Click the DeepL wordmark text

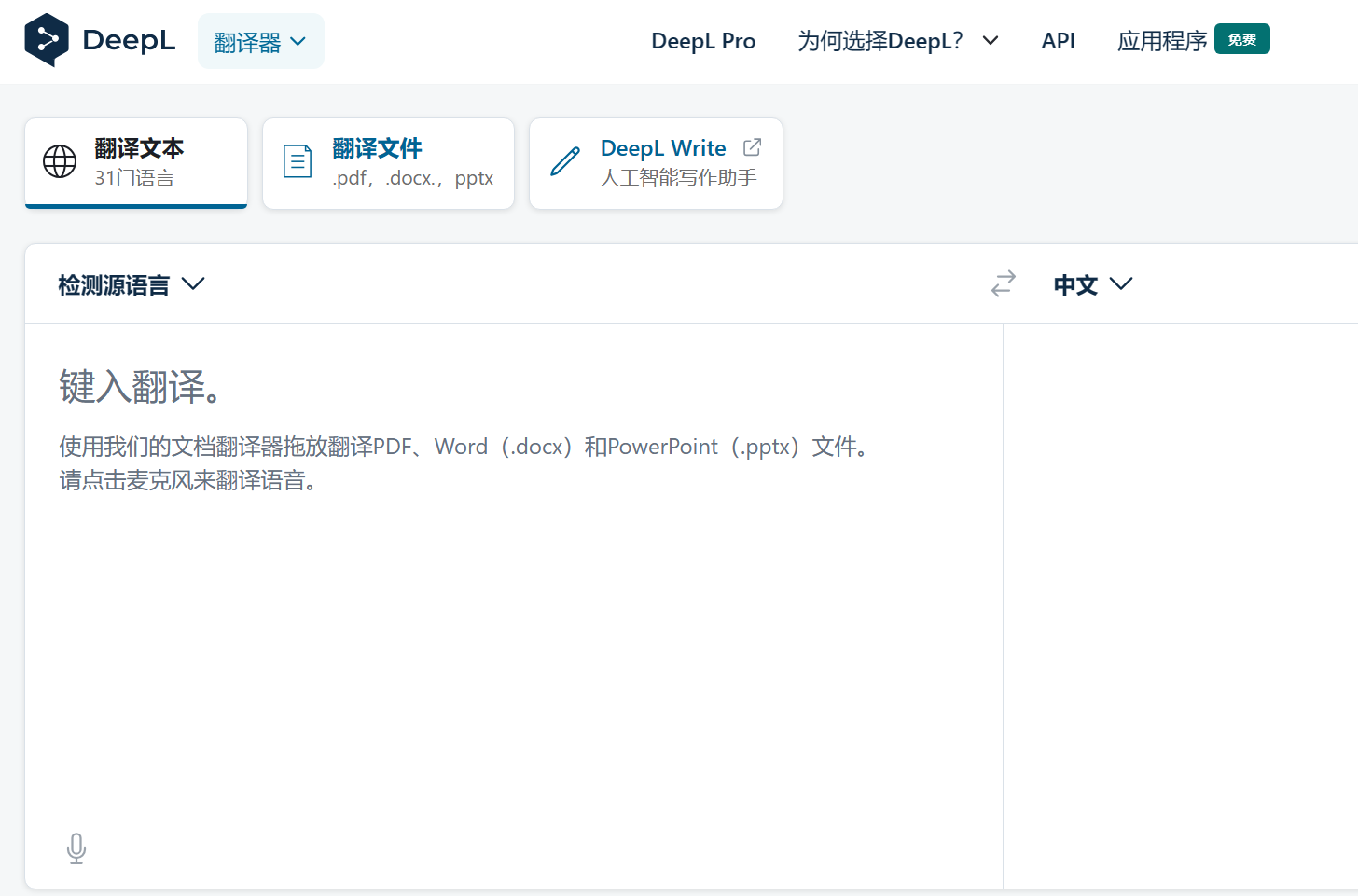tap(129, 40)
